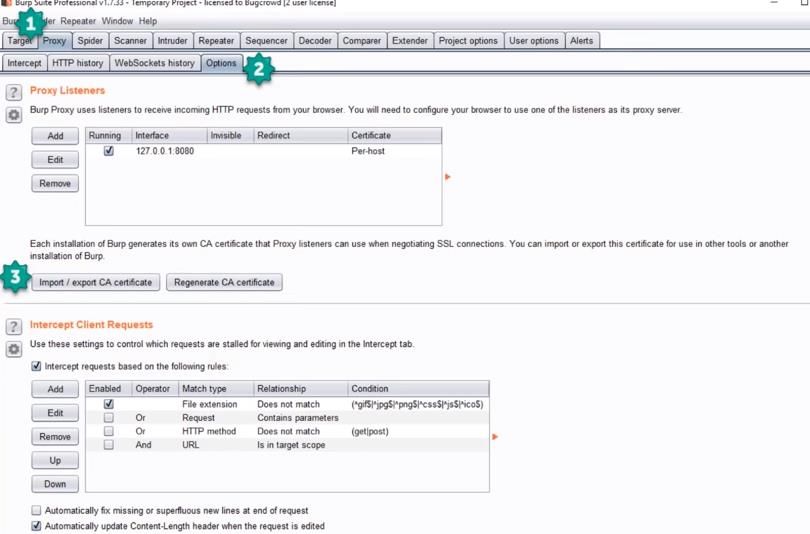Select the (get|post) condition cell
Viewport: 810px width, 534px height.
coord(370,431)
